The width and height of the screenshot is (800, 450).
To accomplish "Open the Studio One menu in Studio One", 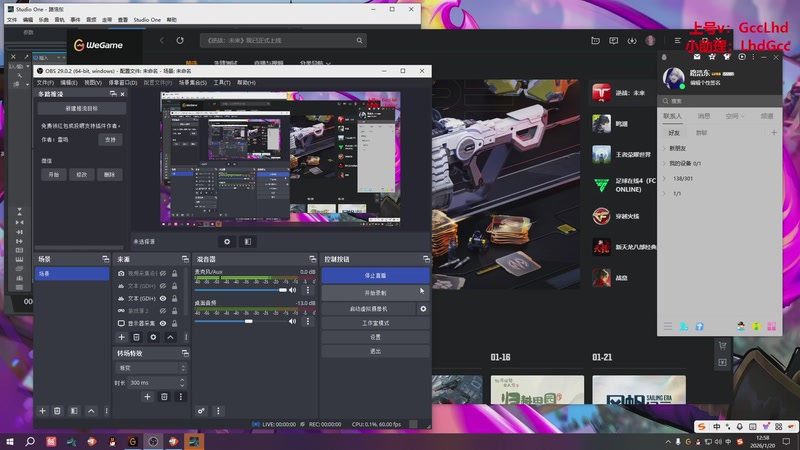I will (147, 20).
